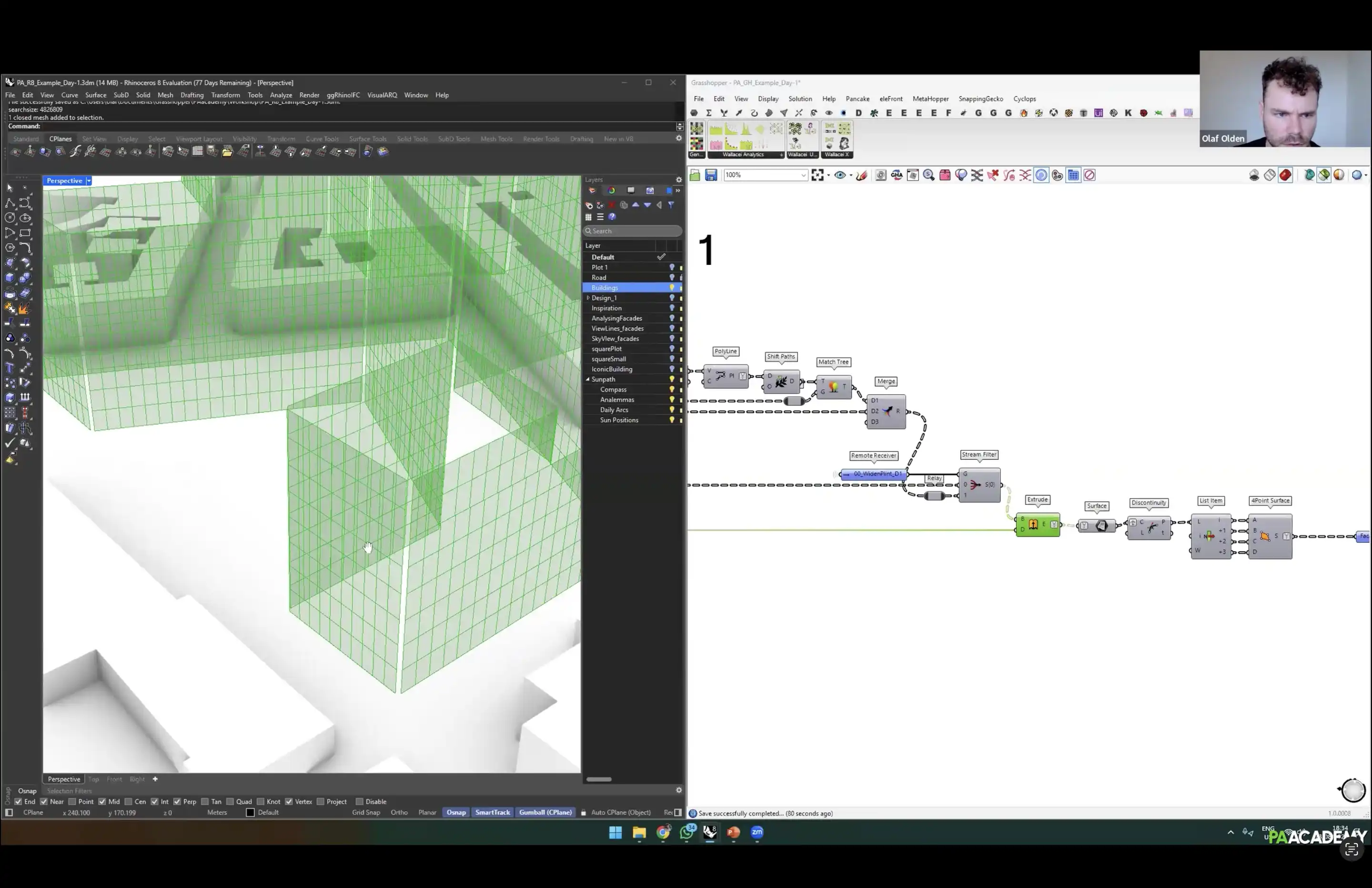1372x888 pixels.
Task: Click the magnifier search icon in Grasshopper toolbar
Action: point(928,175)
